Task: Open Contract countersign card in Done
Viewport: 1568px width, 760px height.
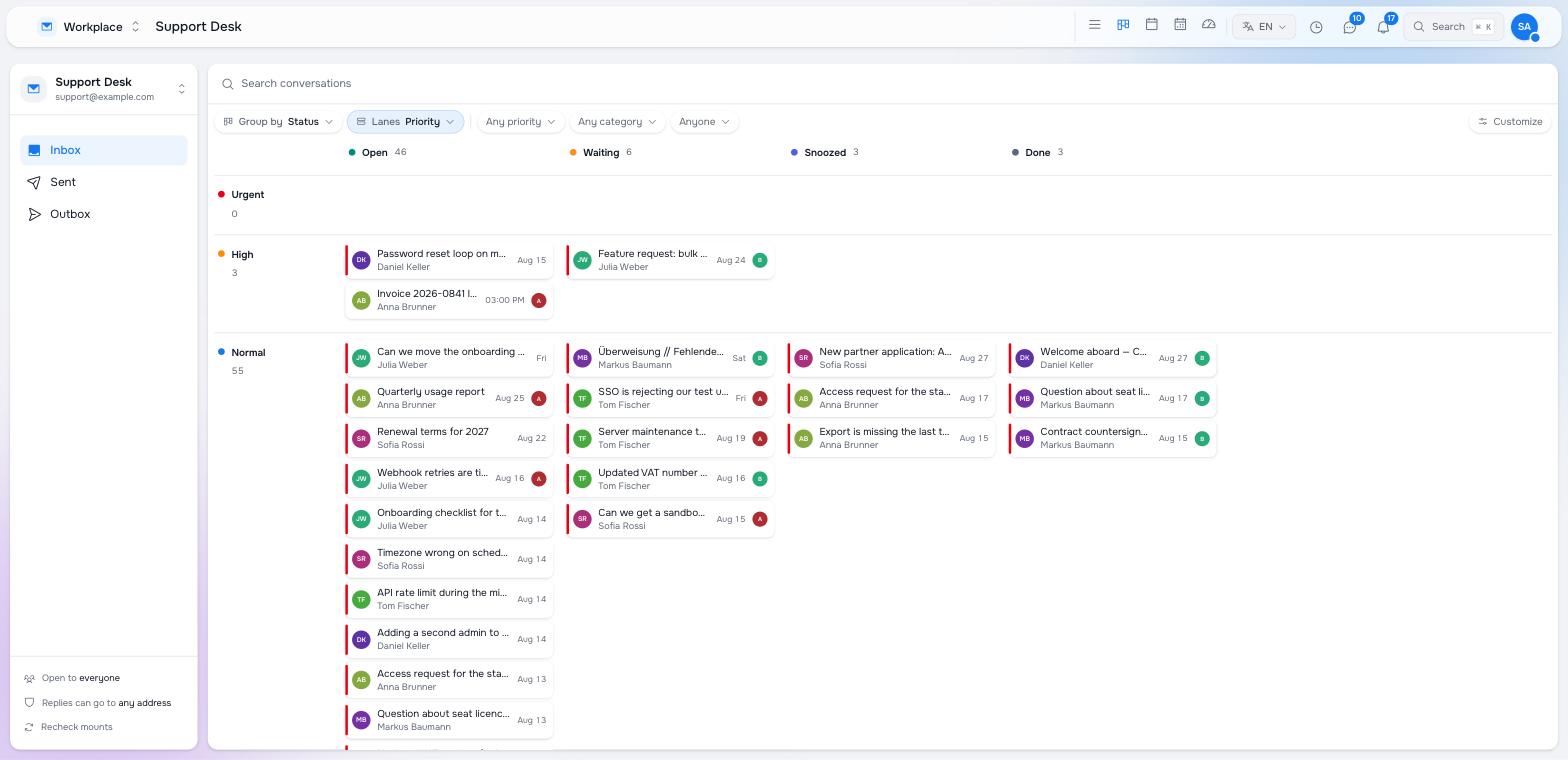Action: pyautogui.click(x=1112, y=438)
